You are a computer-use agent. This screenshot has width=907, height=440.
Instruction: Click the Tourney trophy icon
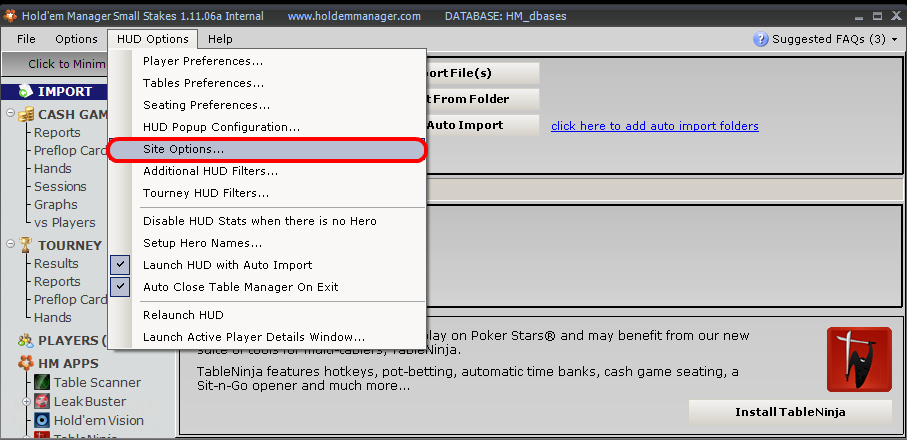coord(26,245)
